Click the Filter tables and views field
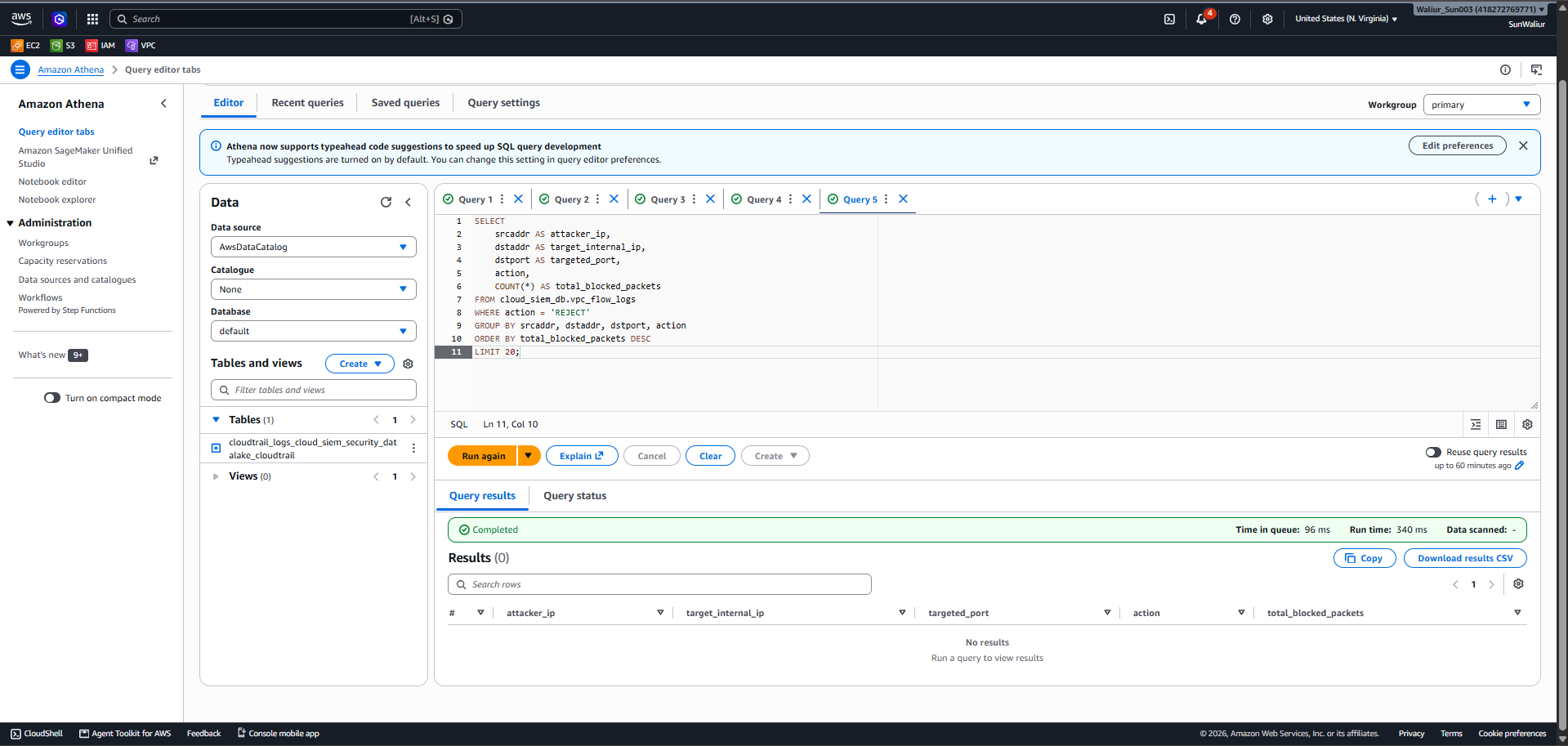 (314, 390)
